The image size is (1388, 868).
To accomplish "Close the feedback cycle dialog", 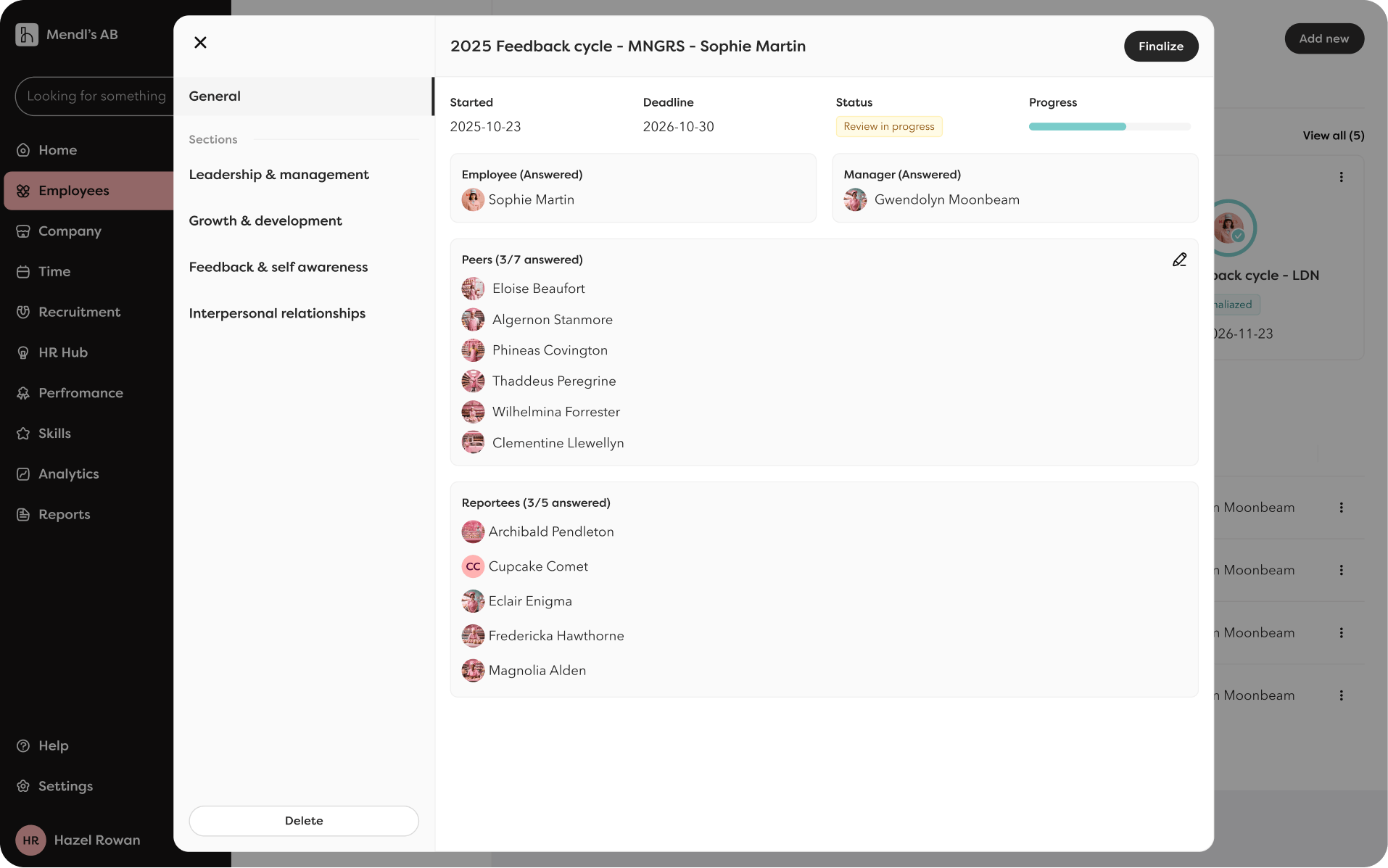I will click(201, 43).
